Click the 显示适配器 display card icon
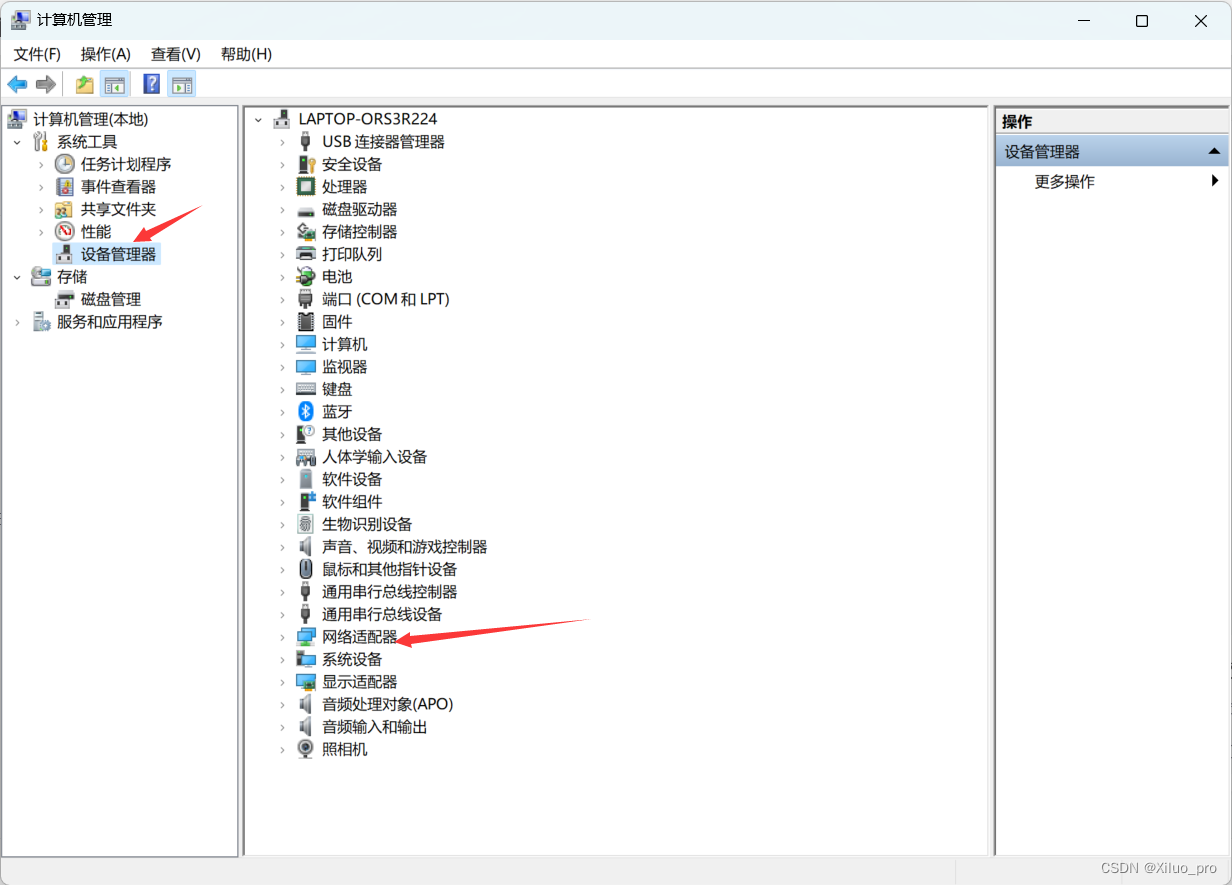1232x885 pixels. pyautogui.click(x=306, y=682)
